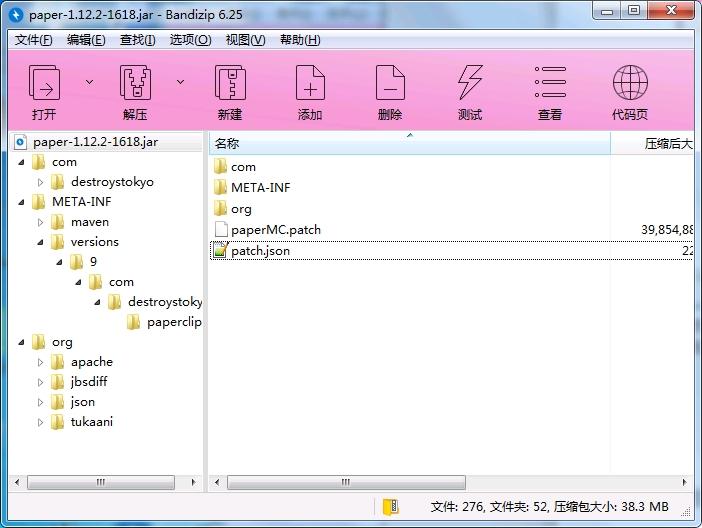Click the tree panel scroll left arrow
The height and width of the screenshot is (528, 702).
coord(17,482)
